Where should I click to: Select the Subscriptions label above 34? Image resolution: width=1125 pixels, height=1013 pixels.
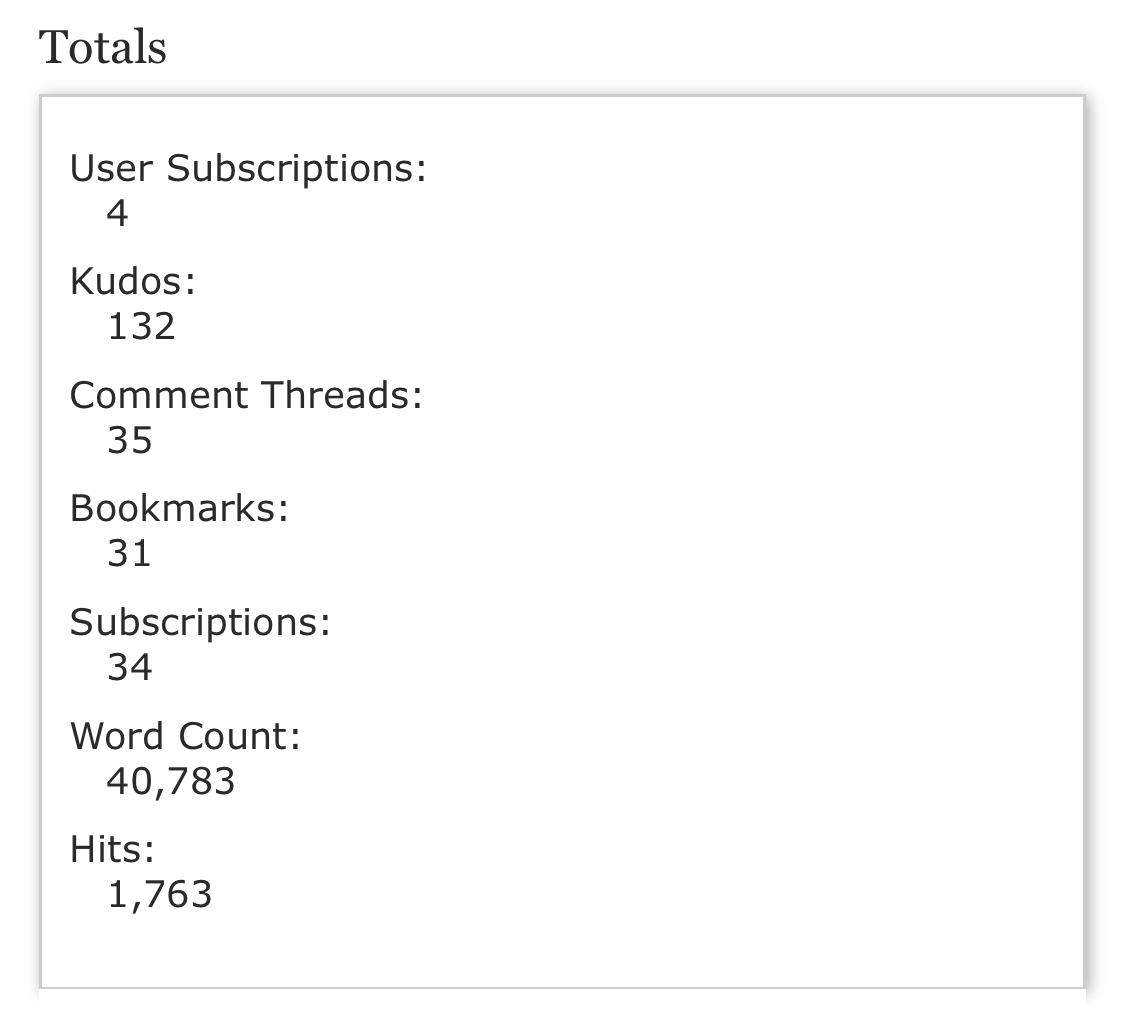click(x=200, y=622)
